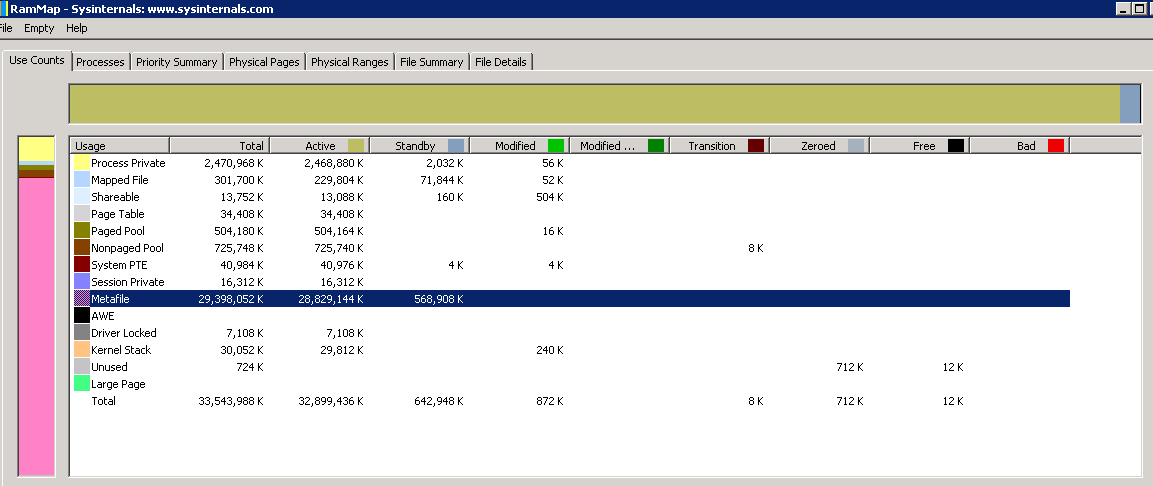This screenshot has width=1153, height=486.
Task: Click the yellow Process Private color icon
Action: pos(82,163)
